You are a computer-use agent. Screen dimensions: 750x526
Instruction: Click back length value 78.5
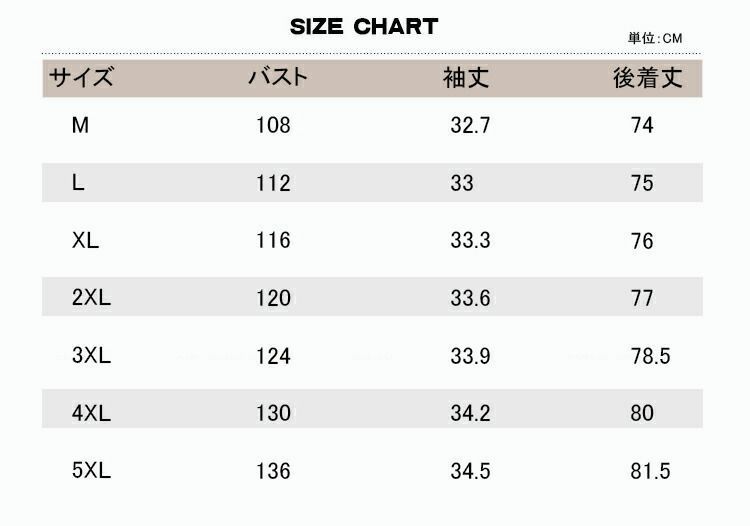[x=651, y=356]
